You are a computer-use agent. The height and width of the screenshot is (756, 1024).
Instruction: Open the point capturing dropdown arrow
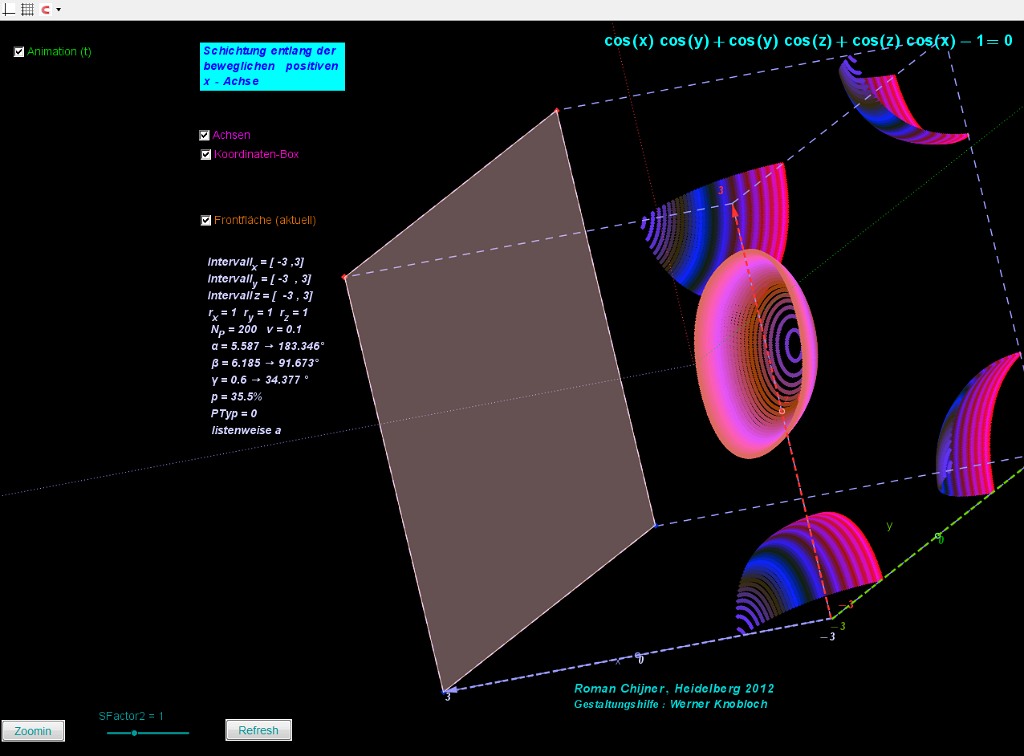pos(58,10)
